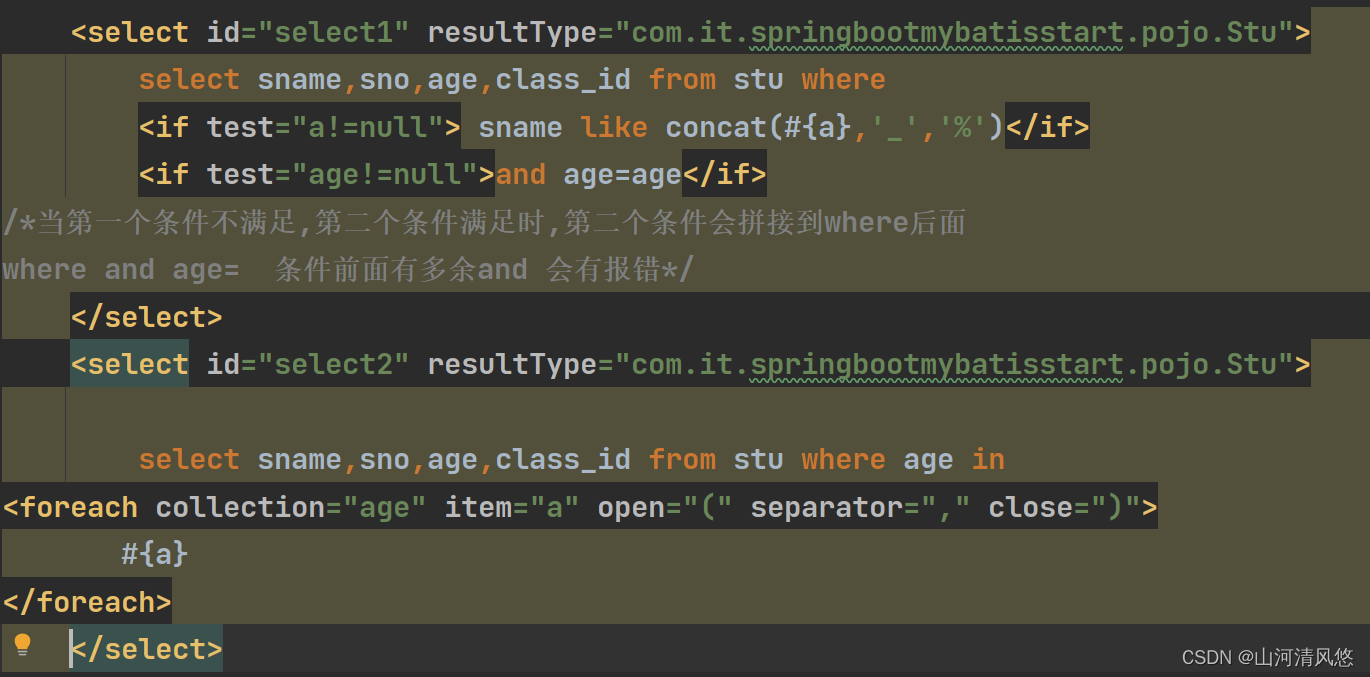The height and width of the screenshot is (677, 1370).
Task: Click the if test="age!=null" condition
Action: click(x=312, y=174)
